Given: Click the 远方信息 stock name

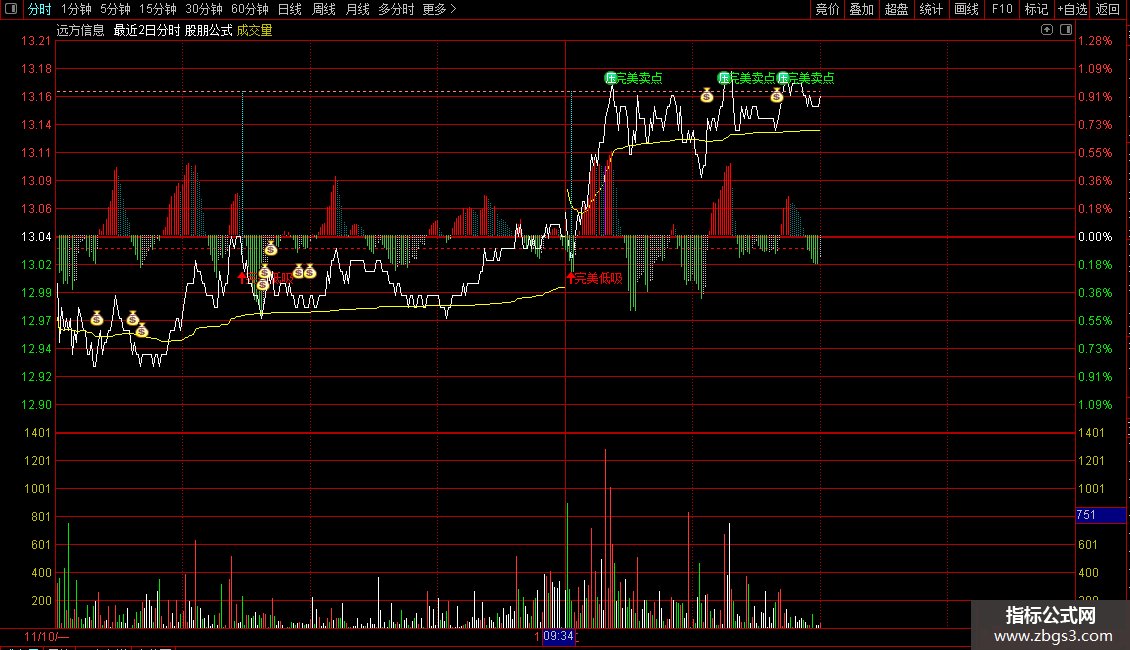Looking at the screenshot, I should [x=81, y=30].
